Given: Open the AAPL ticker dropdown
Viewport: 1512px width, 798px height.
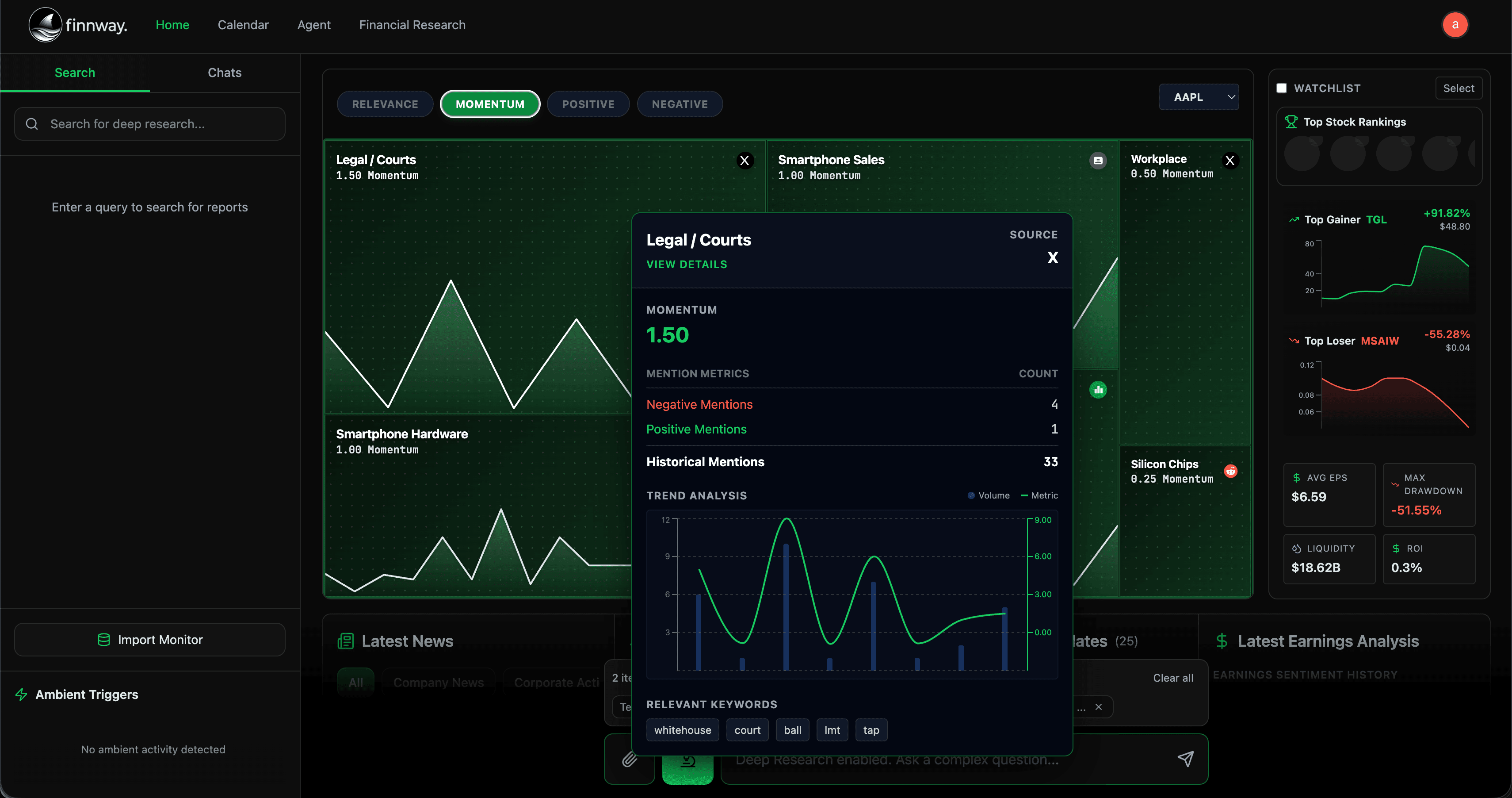Looking at the screenshot, I should coord(1199,97).
